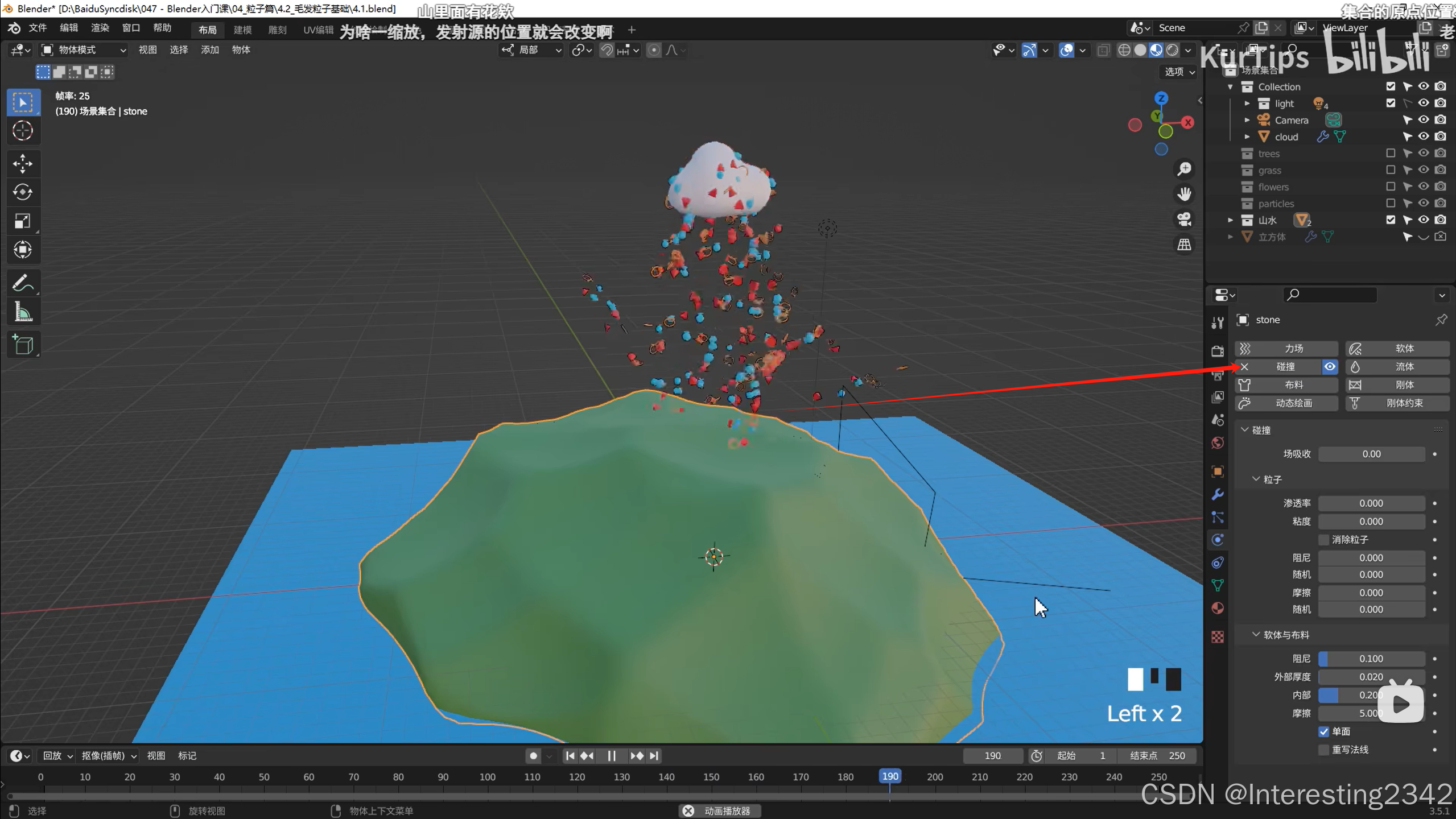Hide the cloud object with eye icon
This screenshot has width=1456, height=819.
click(1423, 136)
